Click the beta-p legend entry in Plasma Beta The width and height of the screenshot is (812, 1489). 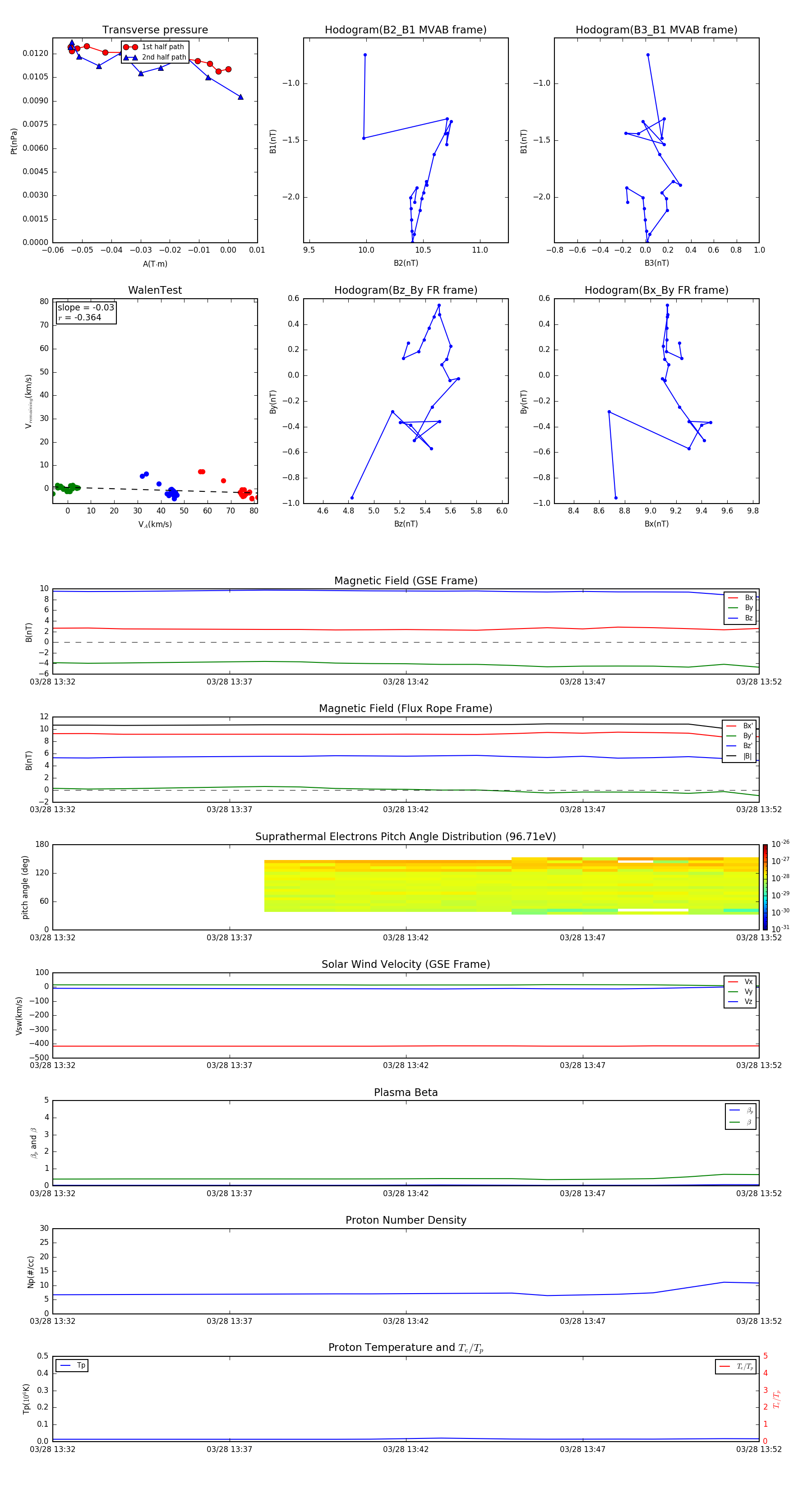(741, 1110)
